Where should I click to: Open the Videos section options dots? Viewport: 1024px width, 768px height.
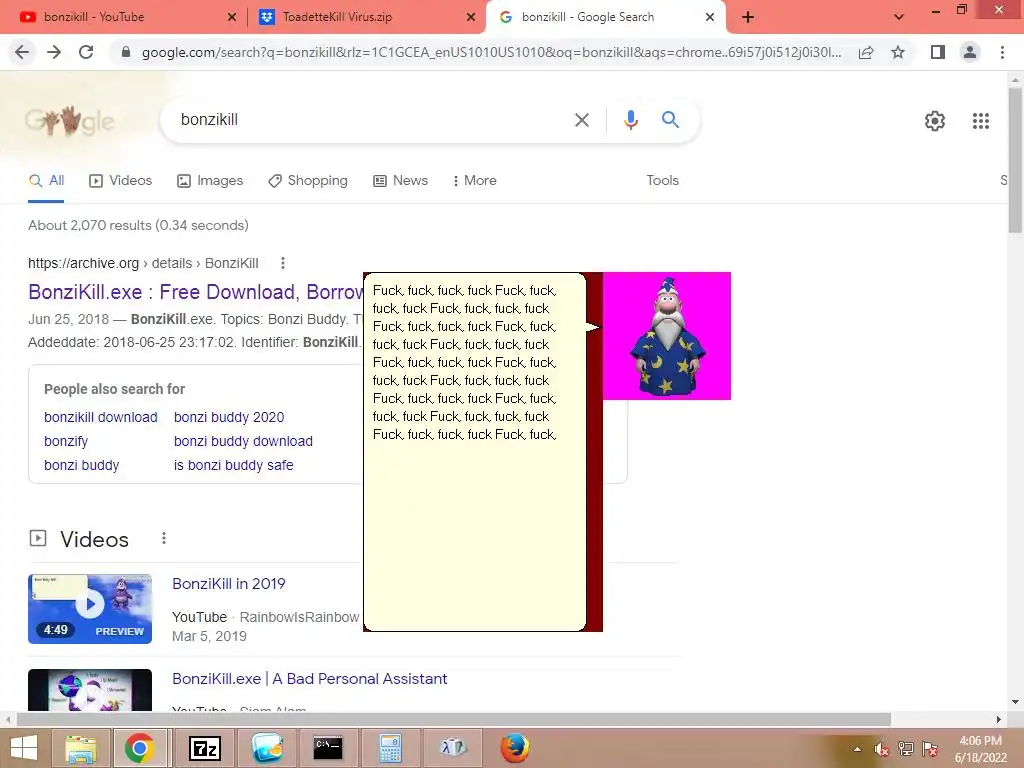pos(164,538)
